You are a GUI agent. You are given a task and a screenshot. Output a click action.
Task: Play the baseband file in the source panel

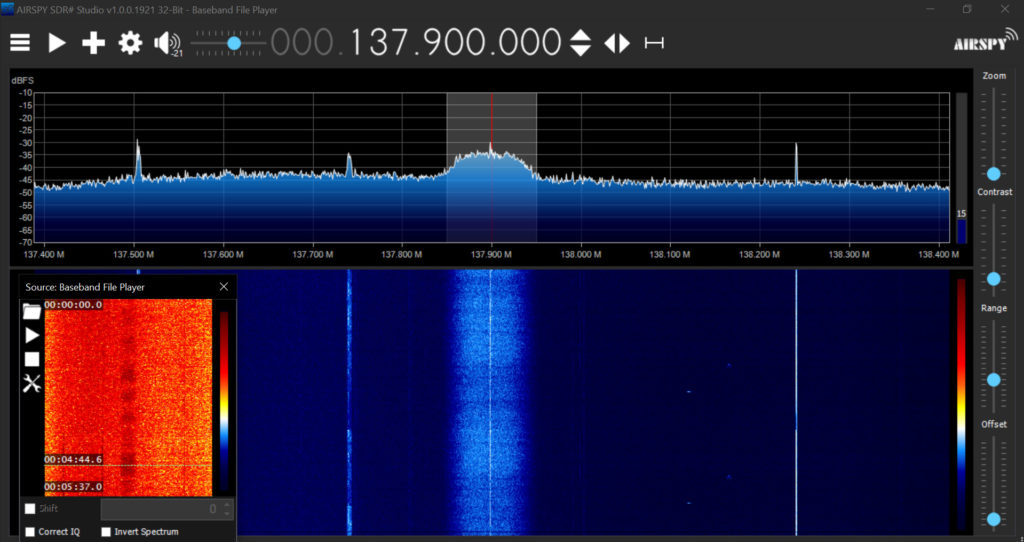pos(32,335)
